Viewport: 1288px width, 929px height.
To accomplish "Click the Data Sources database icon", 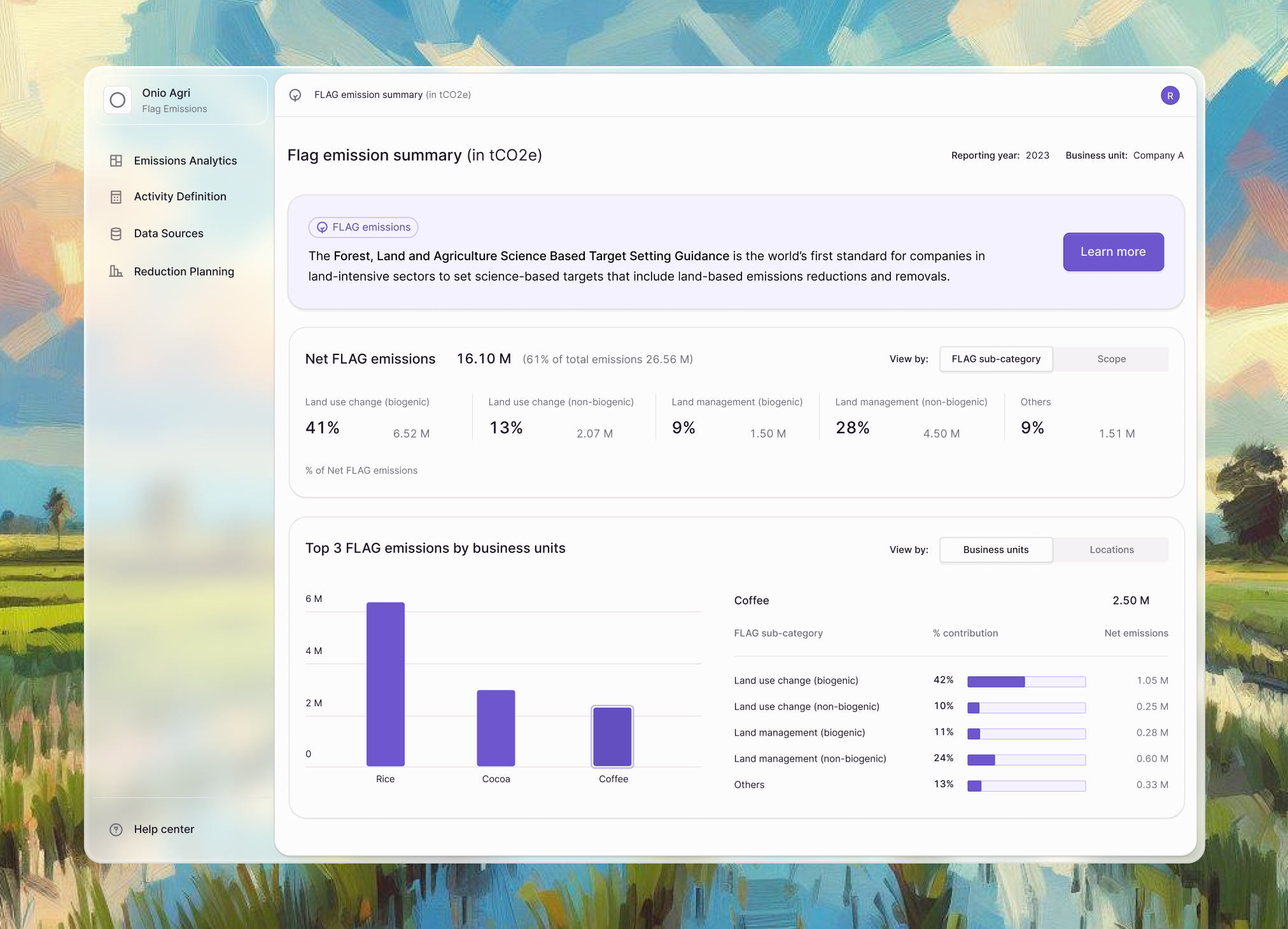I will click(116, 234).
